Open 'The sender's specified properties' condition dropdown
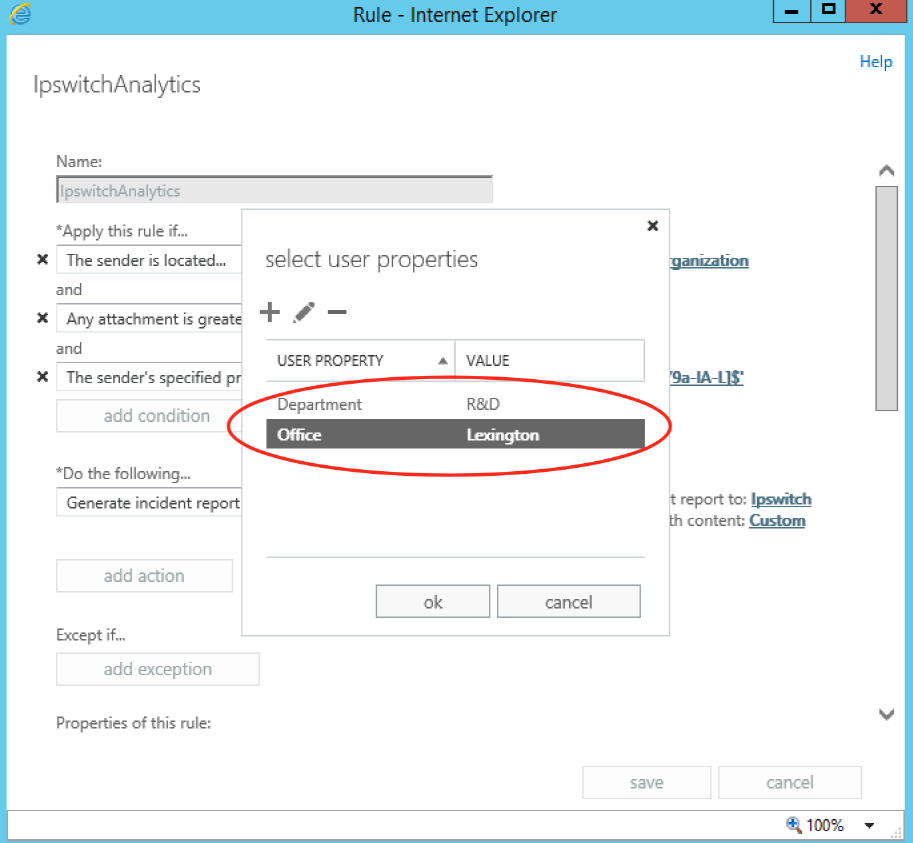 (149, 377)
